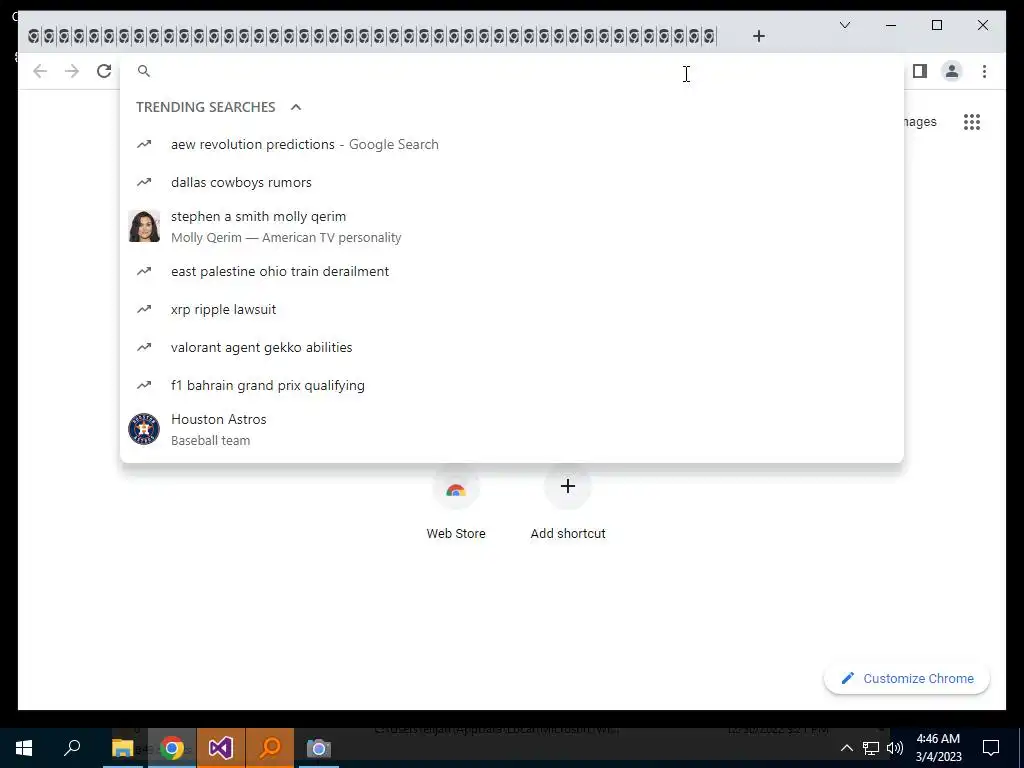
Task: Click the search magnifier icon in address bar
Action: pyautogui.click(x=144, y=71)
